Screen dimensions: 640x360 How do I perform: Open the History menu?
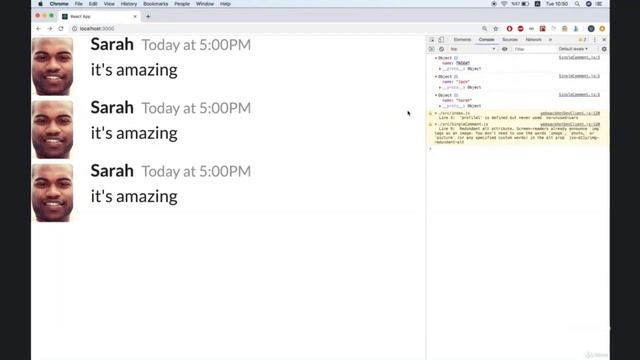pos(129,4)
